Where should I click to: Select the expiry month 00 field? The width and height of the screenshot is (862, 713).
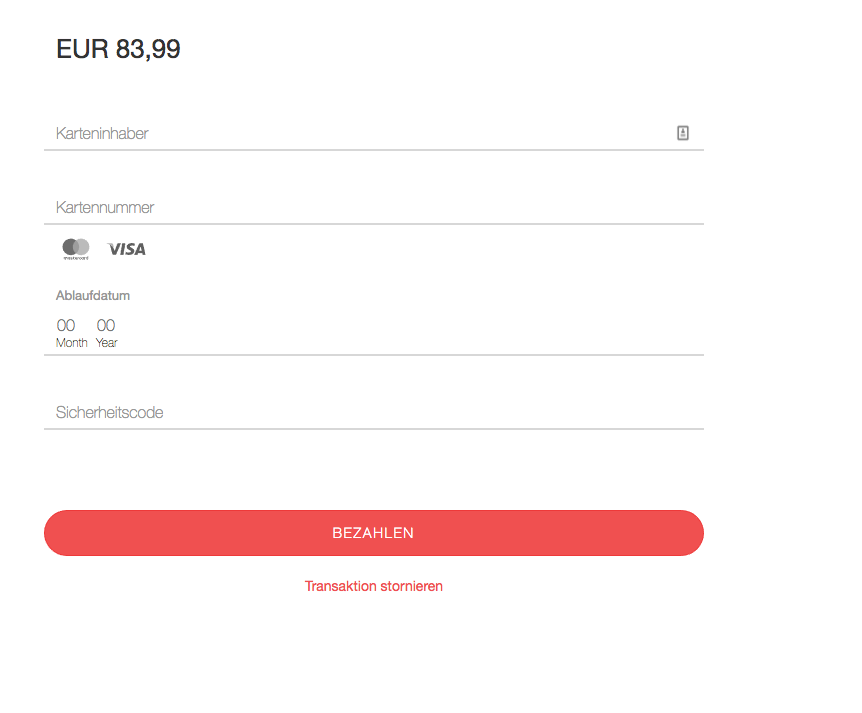66,325
